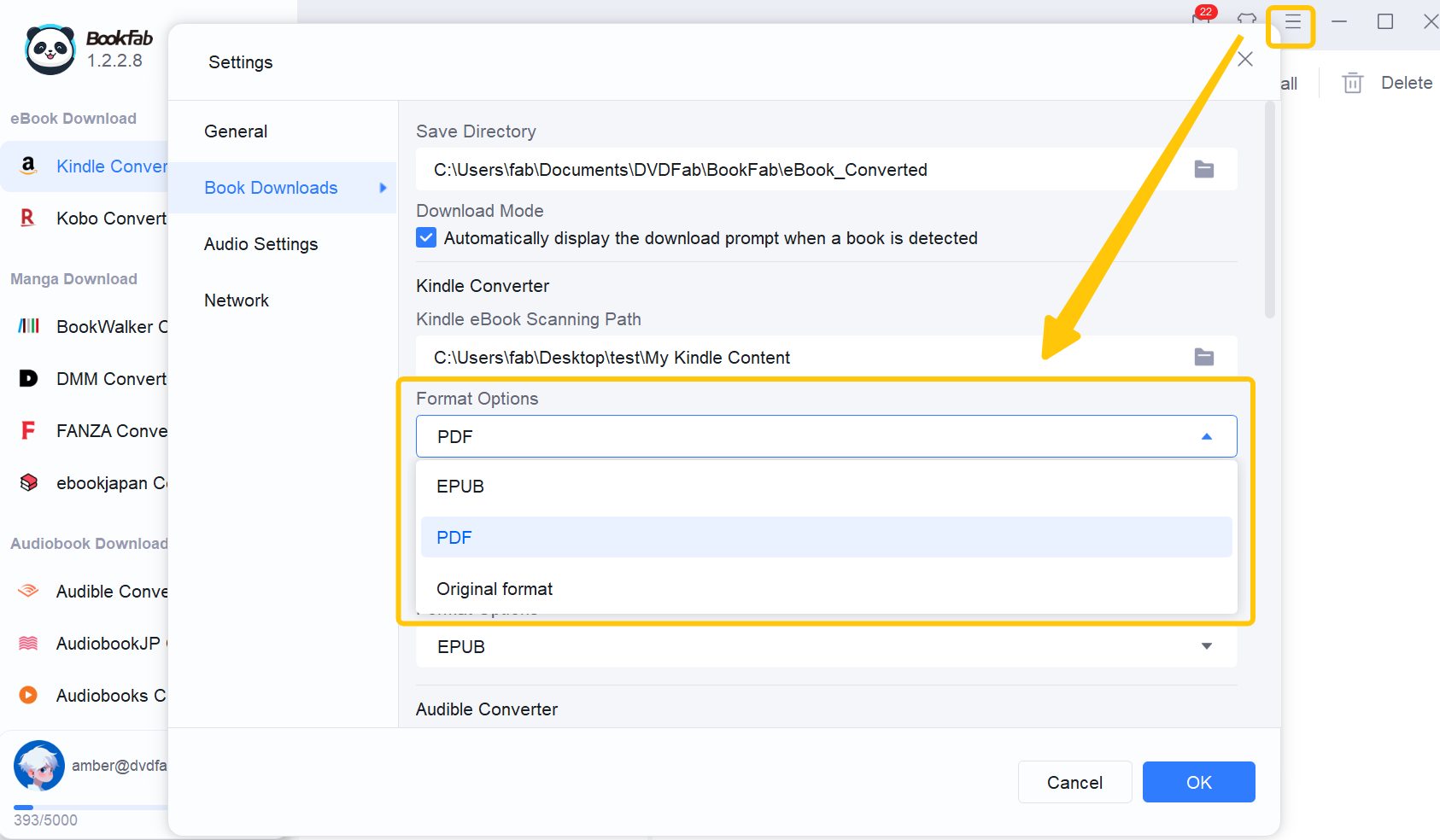The width and height of the screenshot is (1440, 840).
Task: Select AudiobookJP in sidebar
Action: pos(85,644)
